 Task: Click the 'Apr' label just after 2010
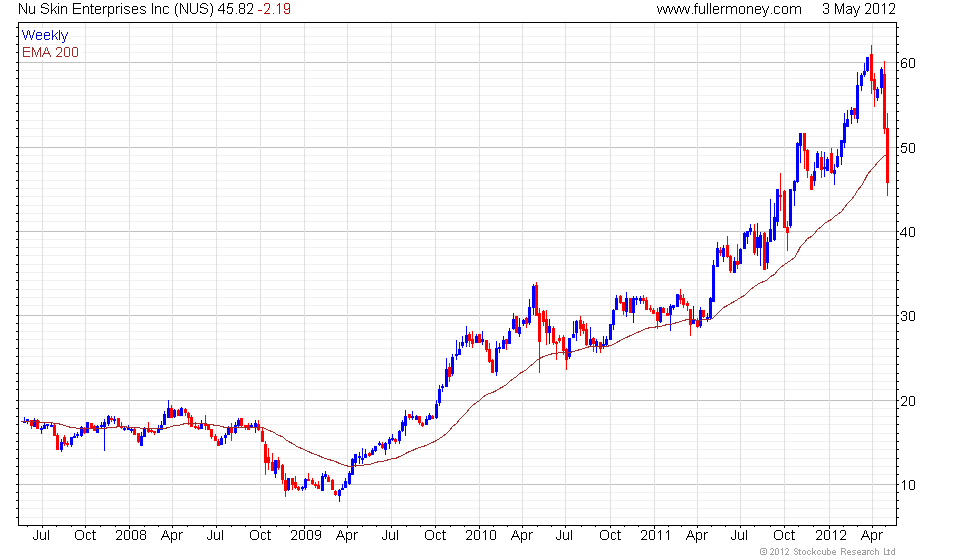pos(522,536)
